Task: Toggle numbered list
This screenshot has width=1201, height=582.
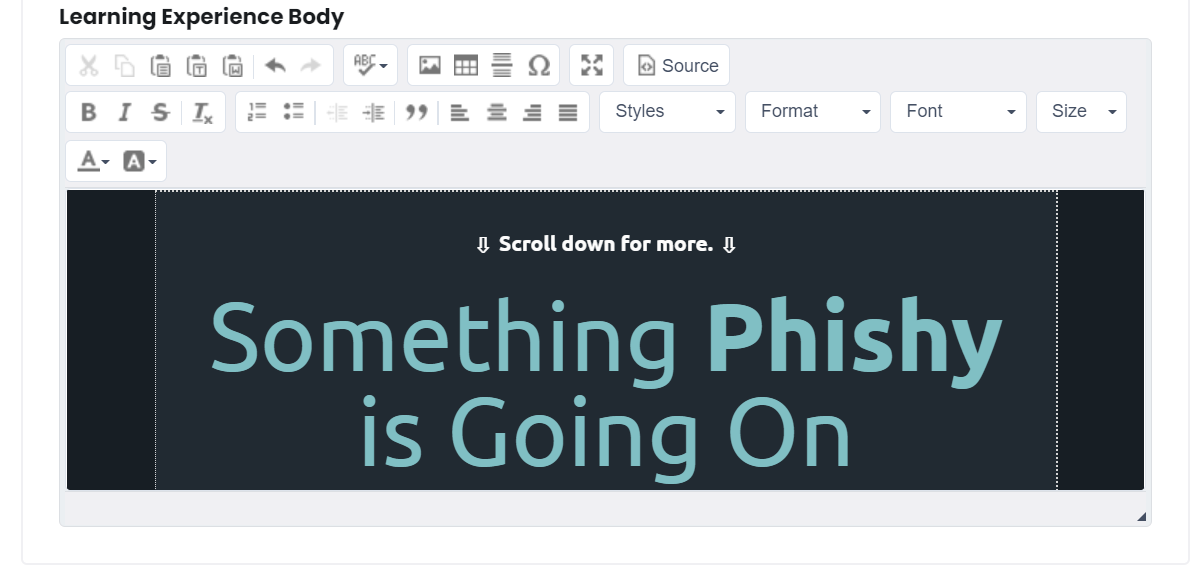Action: point(258,112)
